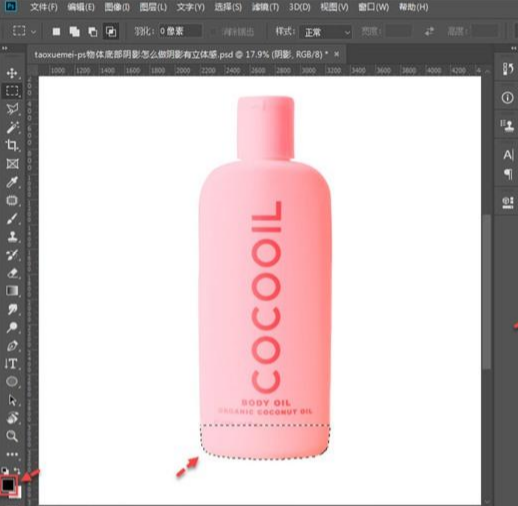Open the 编辑(E) menu
This screenshot has height=506, width=518.
[81, 7]
